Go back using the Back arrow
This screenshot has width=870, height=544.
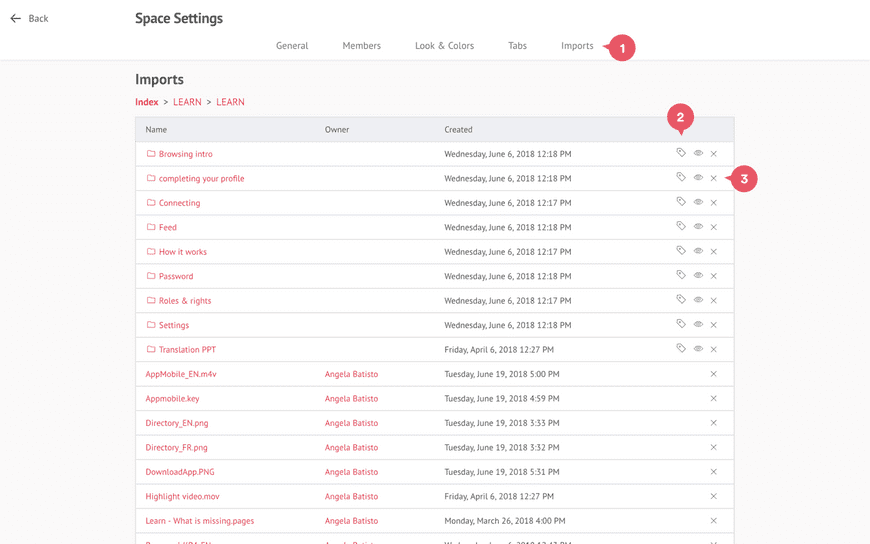[29, 18]
